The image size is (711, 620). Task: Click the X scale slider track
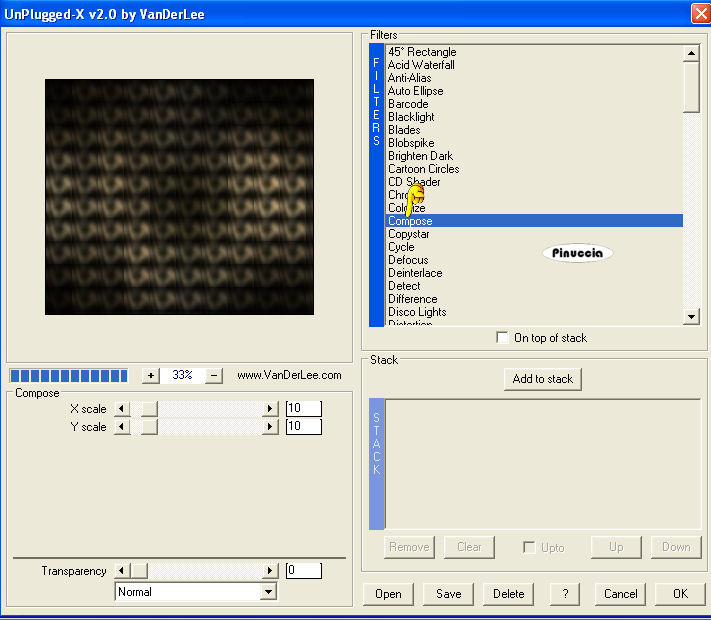point(210,409)
